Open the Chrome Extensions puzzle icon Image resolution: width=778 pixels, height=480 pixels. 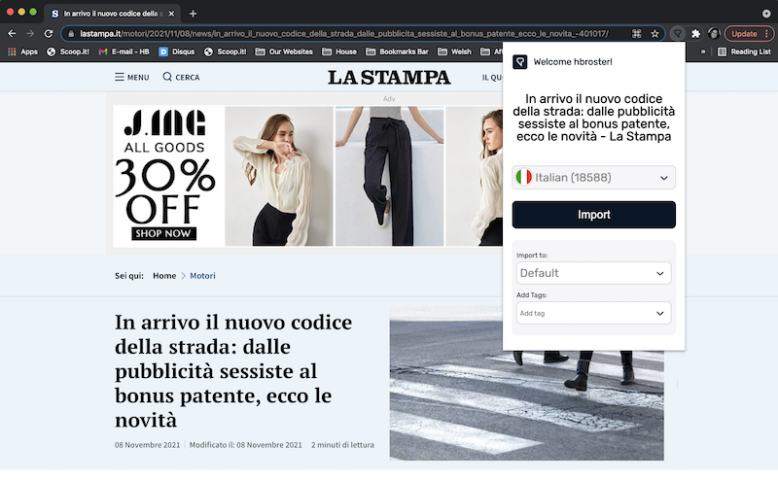[x=696, y=33]
